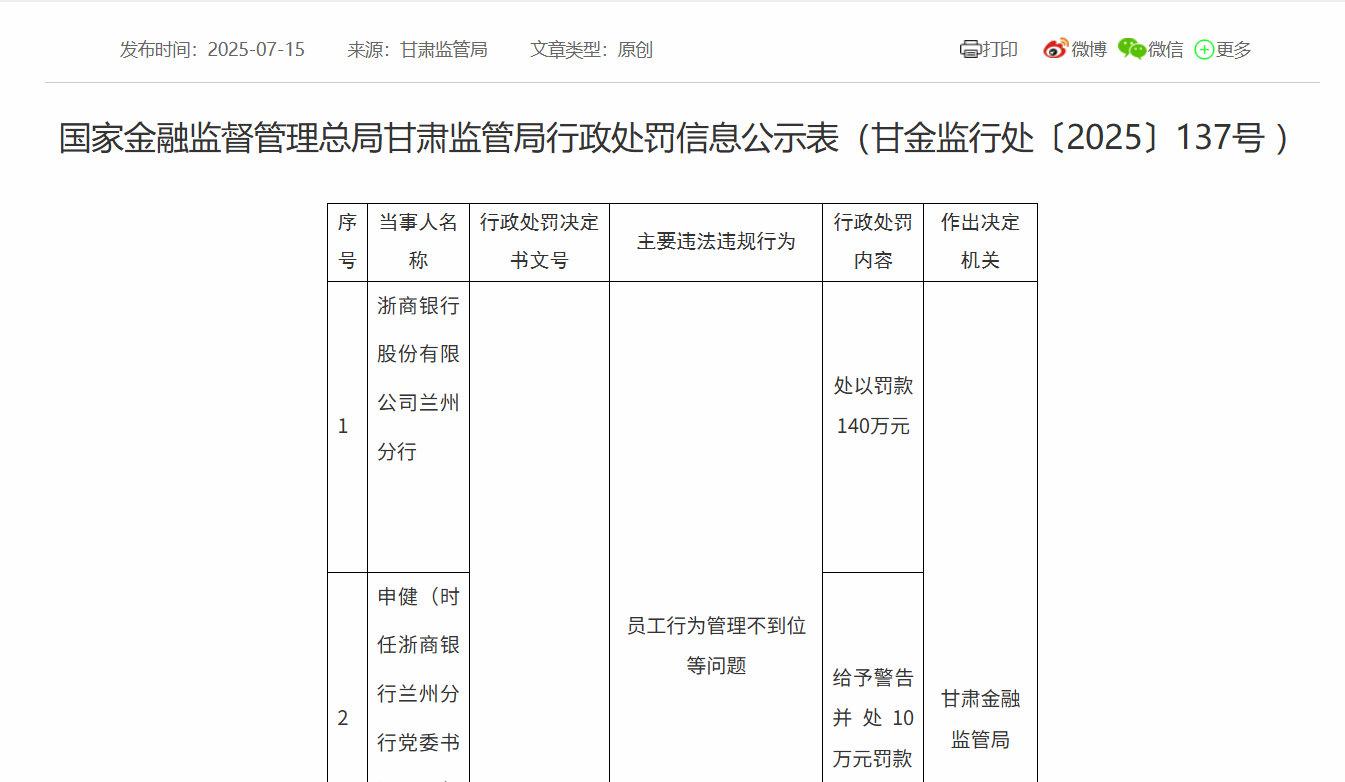
Task: Click the 打印 print link
Action: click(x=999, y=49)
